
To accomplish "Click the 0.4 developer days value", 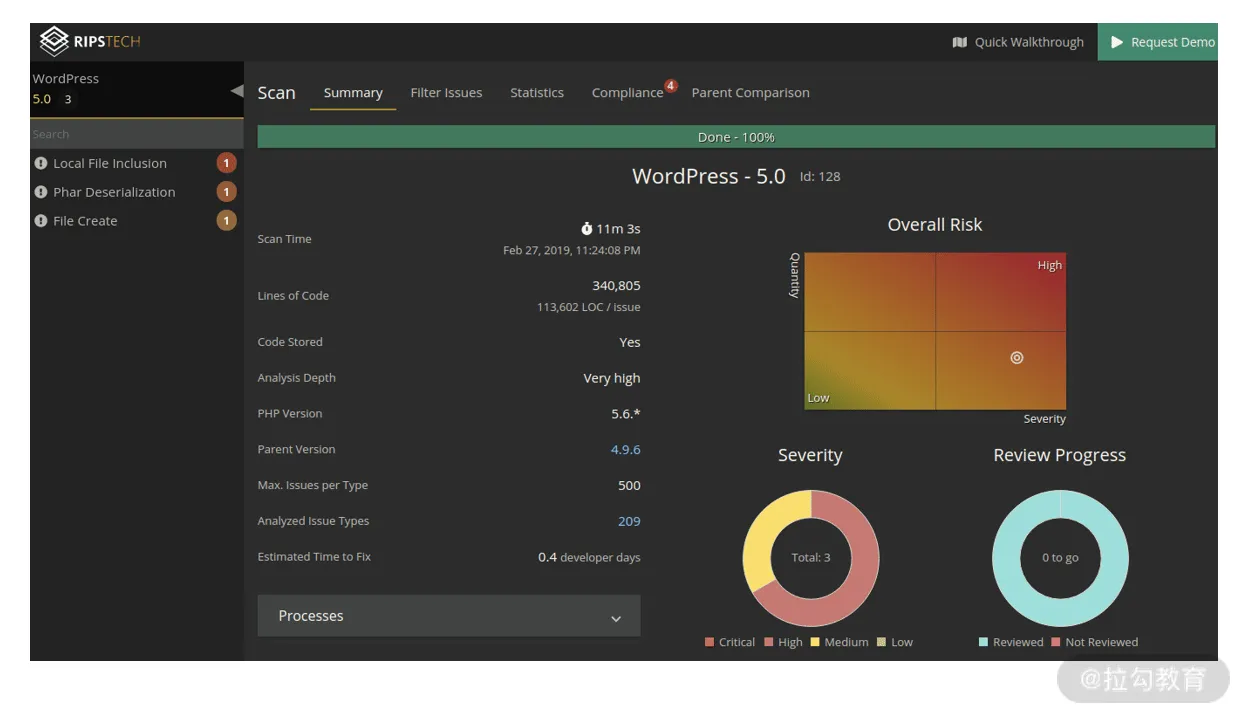I will (x=589, y=557).
